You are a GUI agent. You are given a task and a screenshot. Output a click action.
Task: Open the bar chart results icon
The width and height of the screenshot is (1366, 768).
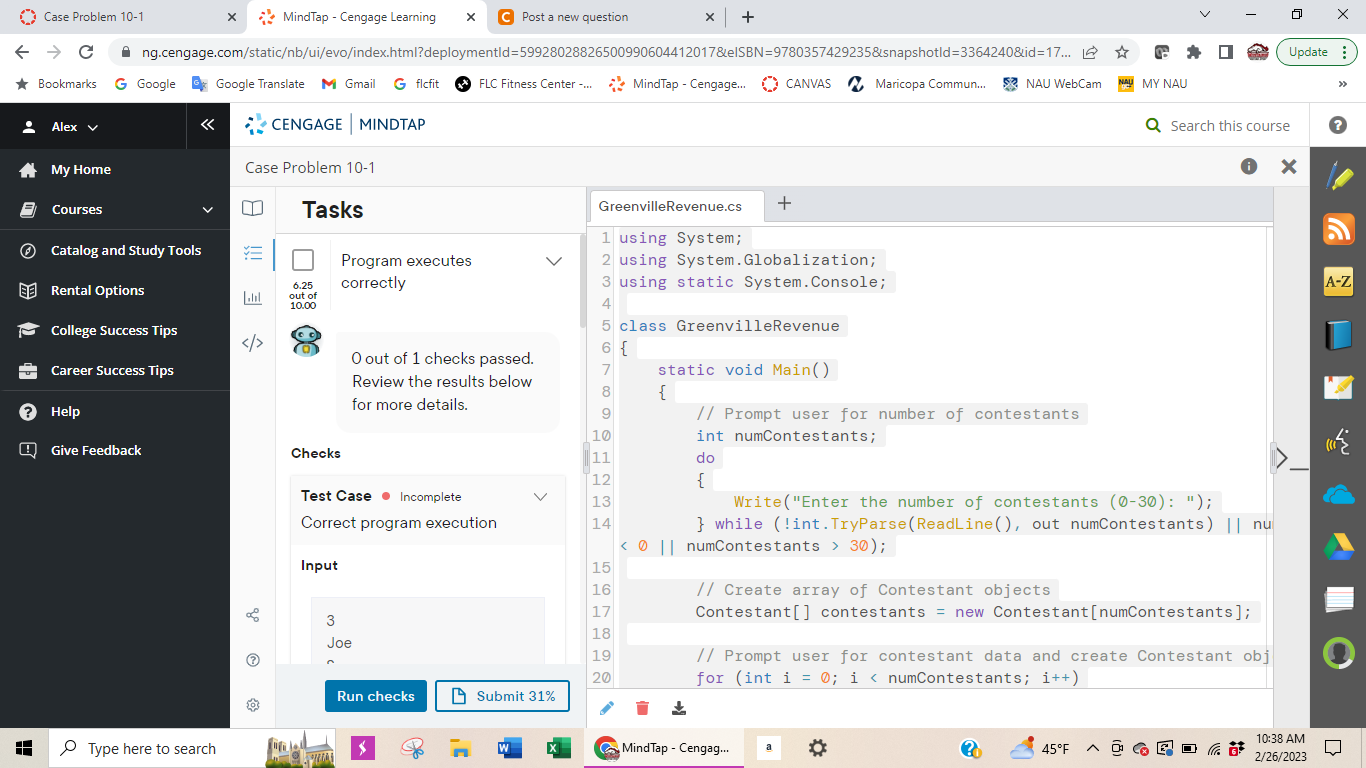pyautogui.click(x=253, y=298)
